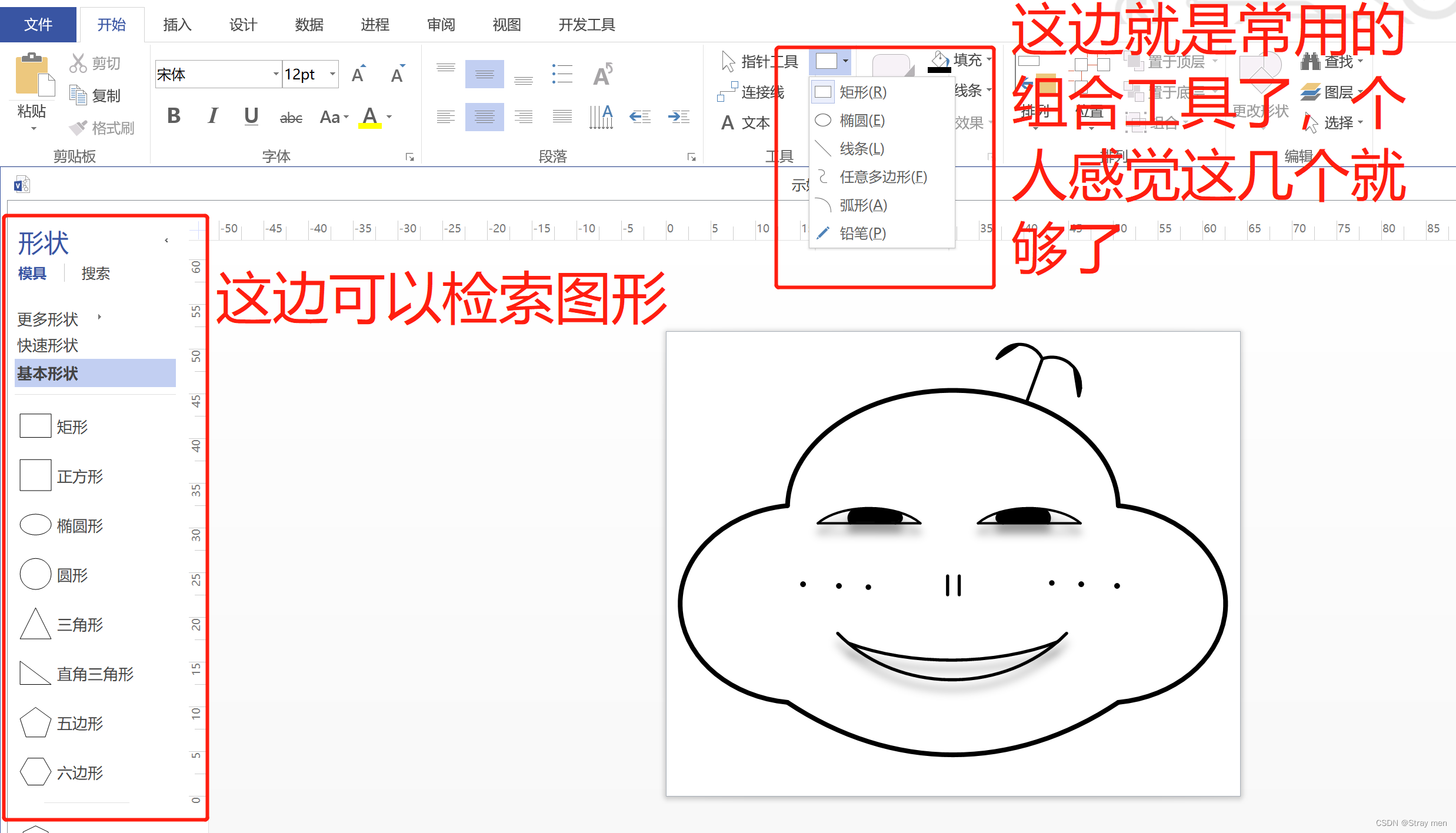Open the font dialog launcher
This screenshot has height=833, width=1456.
(410, 157)
